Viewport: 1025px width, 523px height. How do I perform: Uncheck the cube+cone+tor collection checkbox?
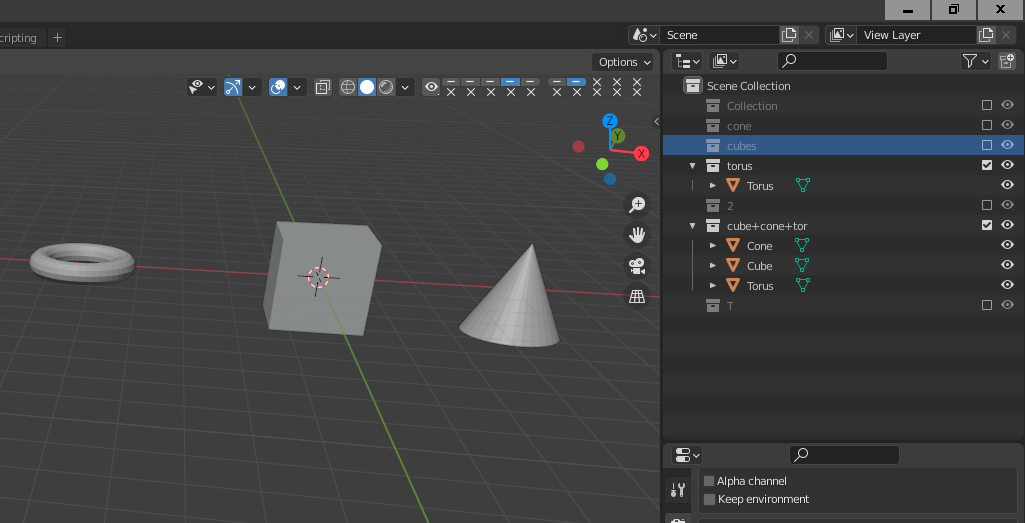(987, 226)
